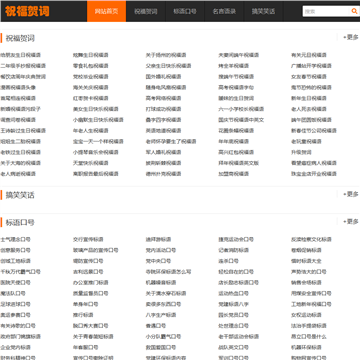This screenshot has height=360, width=360.
Task: Open the 搞笑笑话 section heading
Action: click(20, 195)
